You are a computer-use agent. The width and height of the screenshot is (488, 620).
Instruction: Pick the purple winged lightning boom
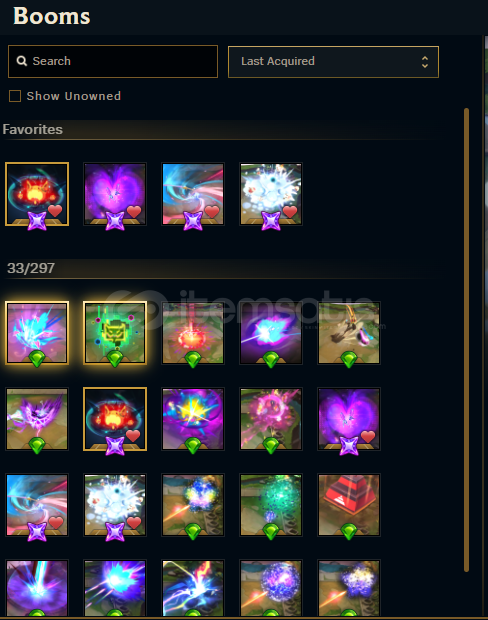37,419
